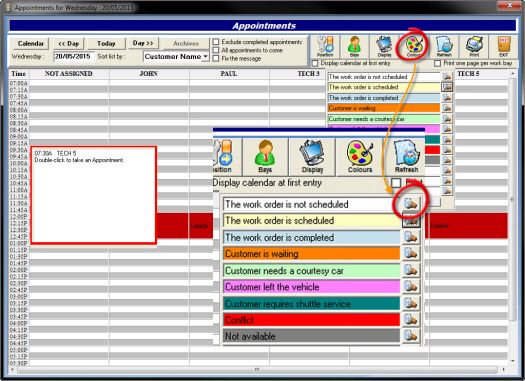
Task: Advance with Day >> button
Action: pyautogui.click(x=143, y=43)
